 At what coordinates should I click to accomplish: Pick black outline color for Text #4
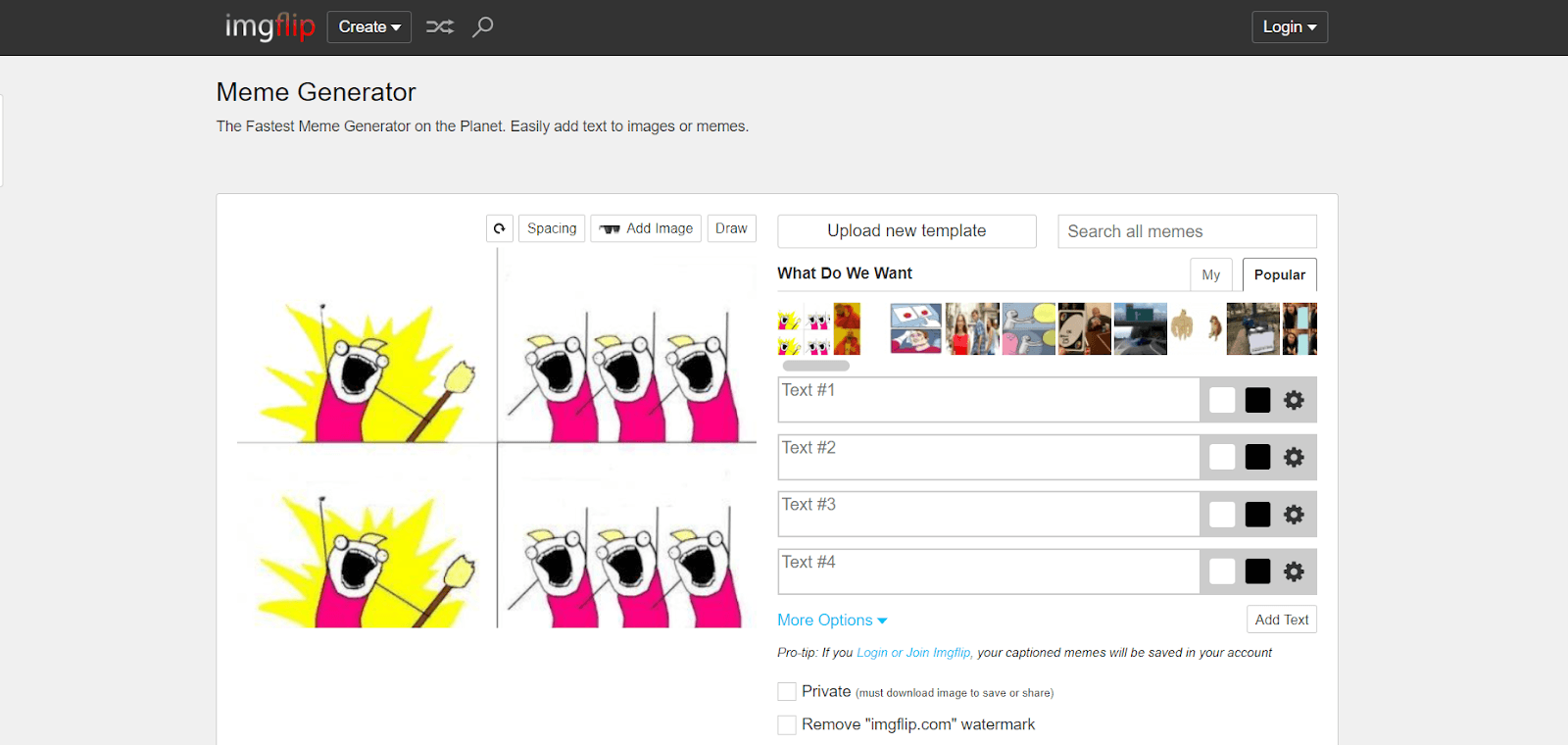[x=1257, y=571]
